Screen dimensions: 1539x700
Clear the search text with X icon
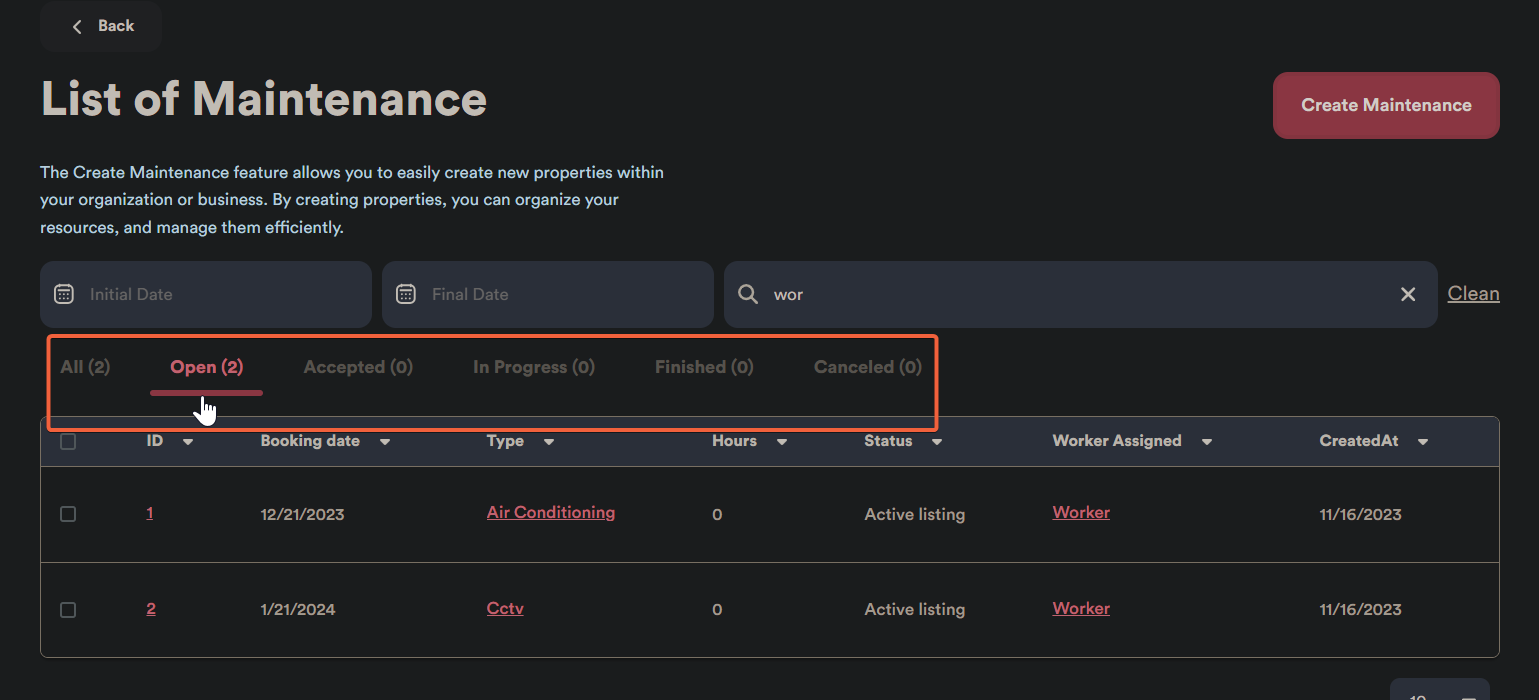click(x=1408, y=294)
